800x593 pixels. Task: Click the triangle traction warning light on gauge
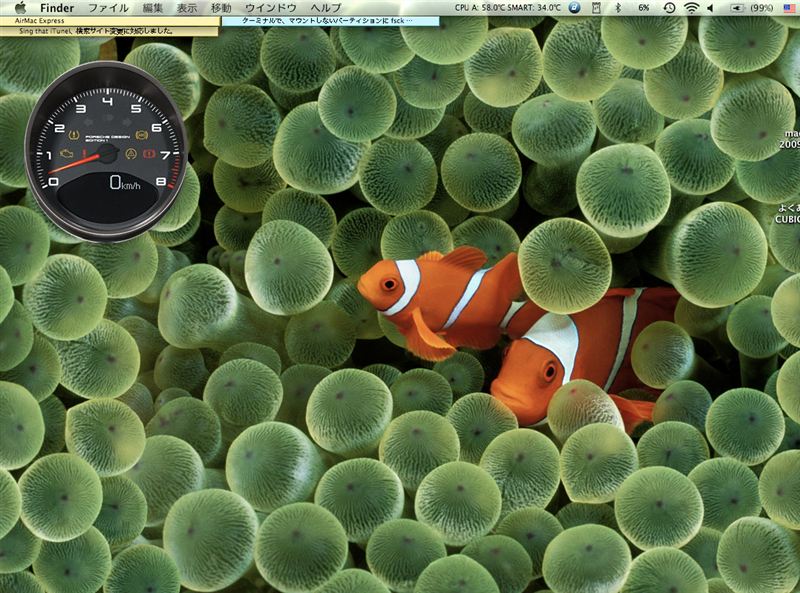(131, 153)
